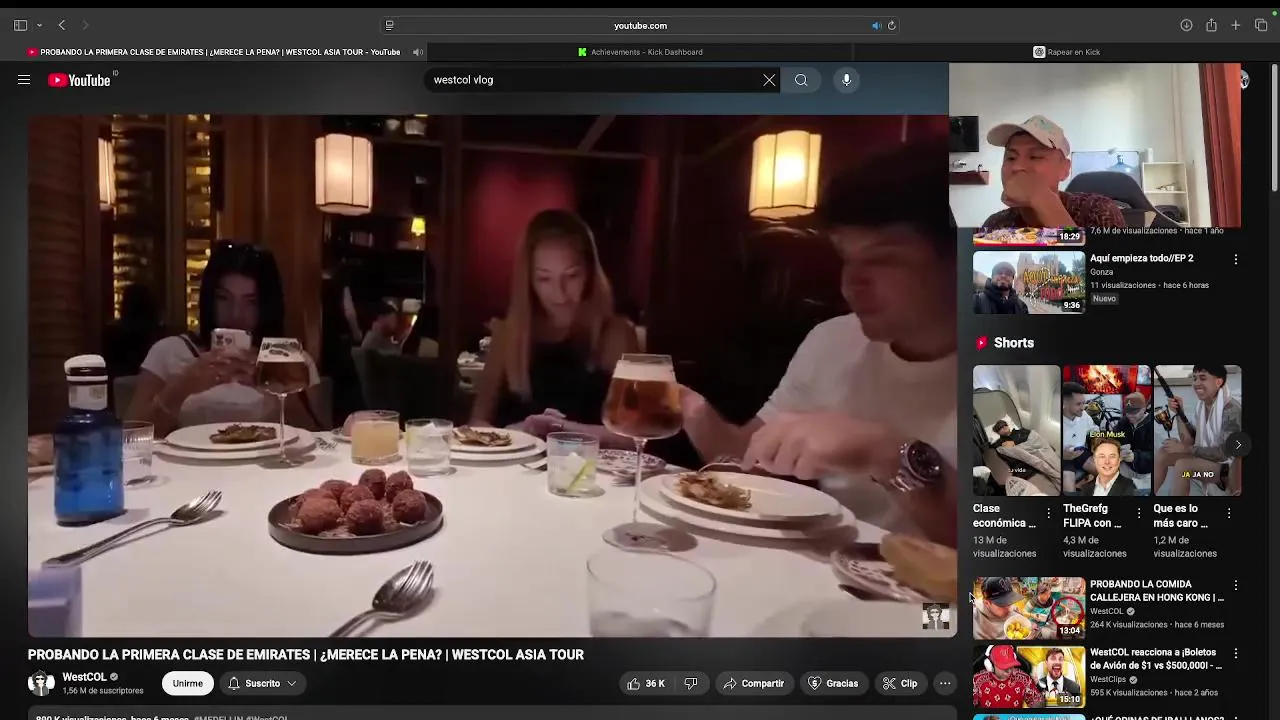Like the video with 36 K thumbs up

coord(645,683)
